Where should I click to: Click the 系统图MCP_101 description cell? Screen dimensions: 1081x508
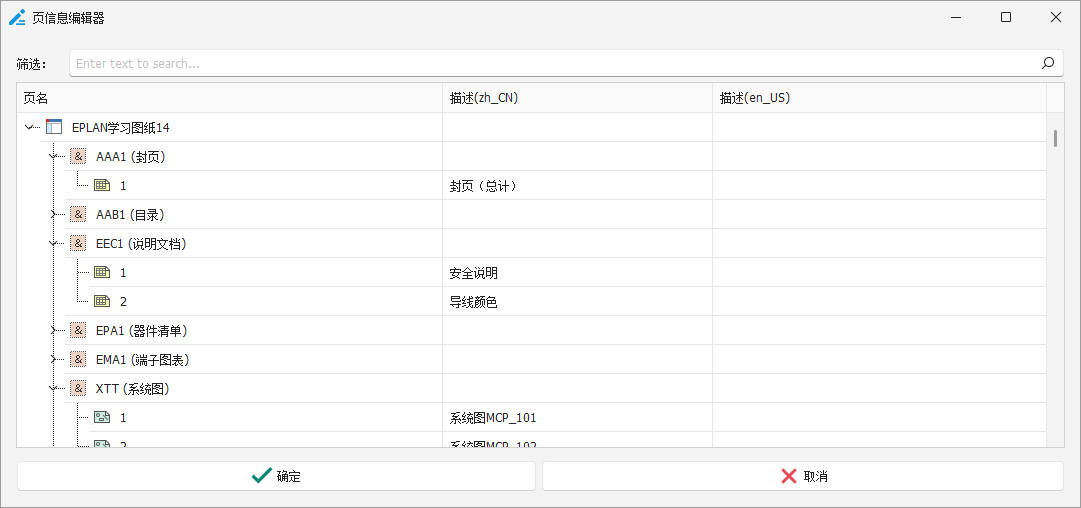(x=577, y=417)
